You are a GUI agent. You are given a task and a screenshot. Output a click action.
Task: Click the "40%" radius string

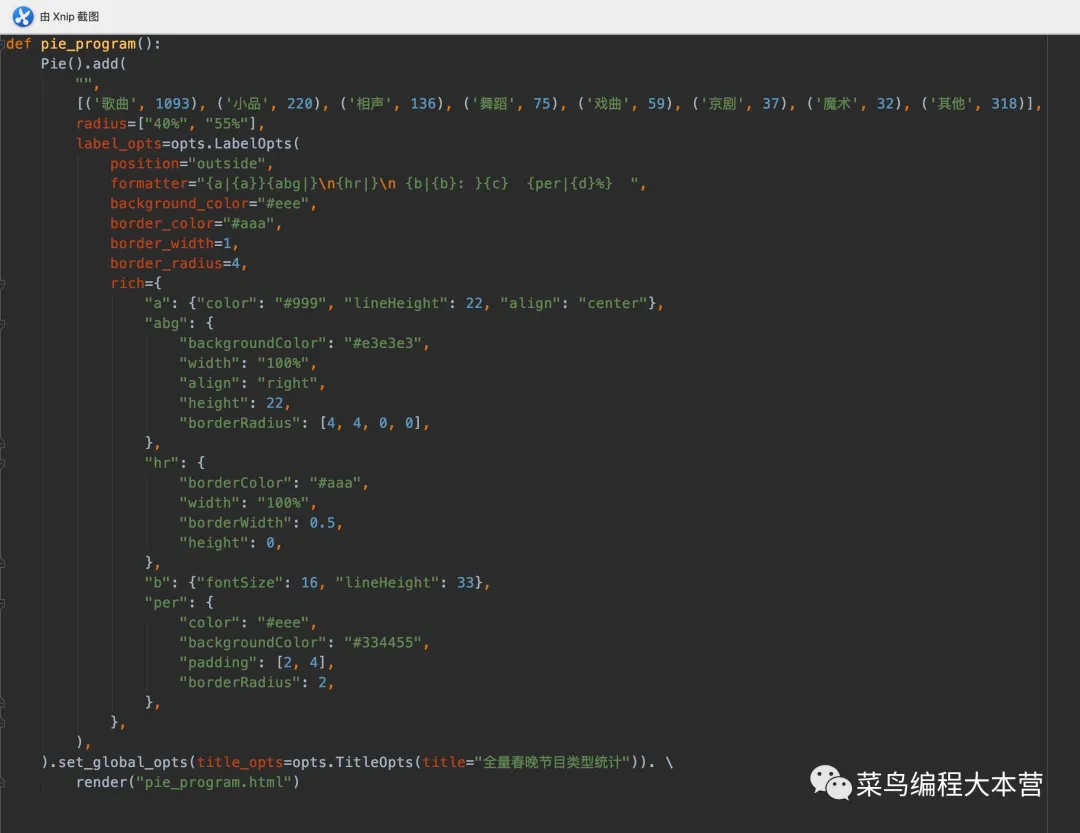click(166, 123)
